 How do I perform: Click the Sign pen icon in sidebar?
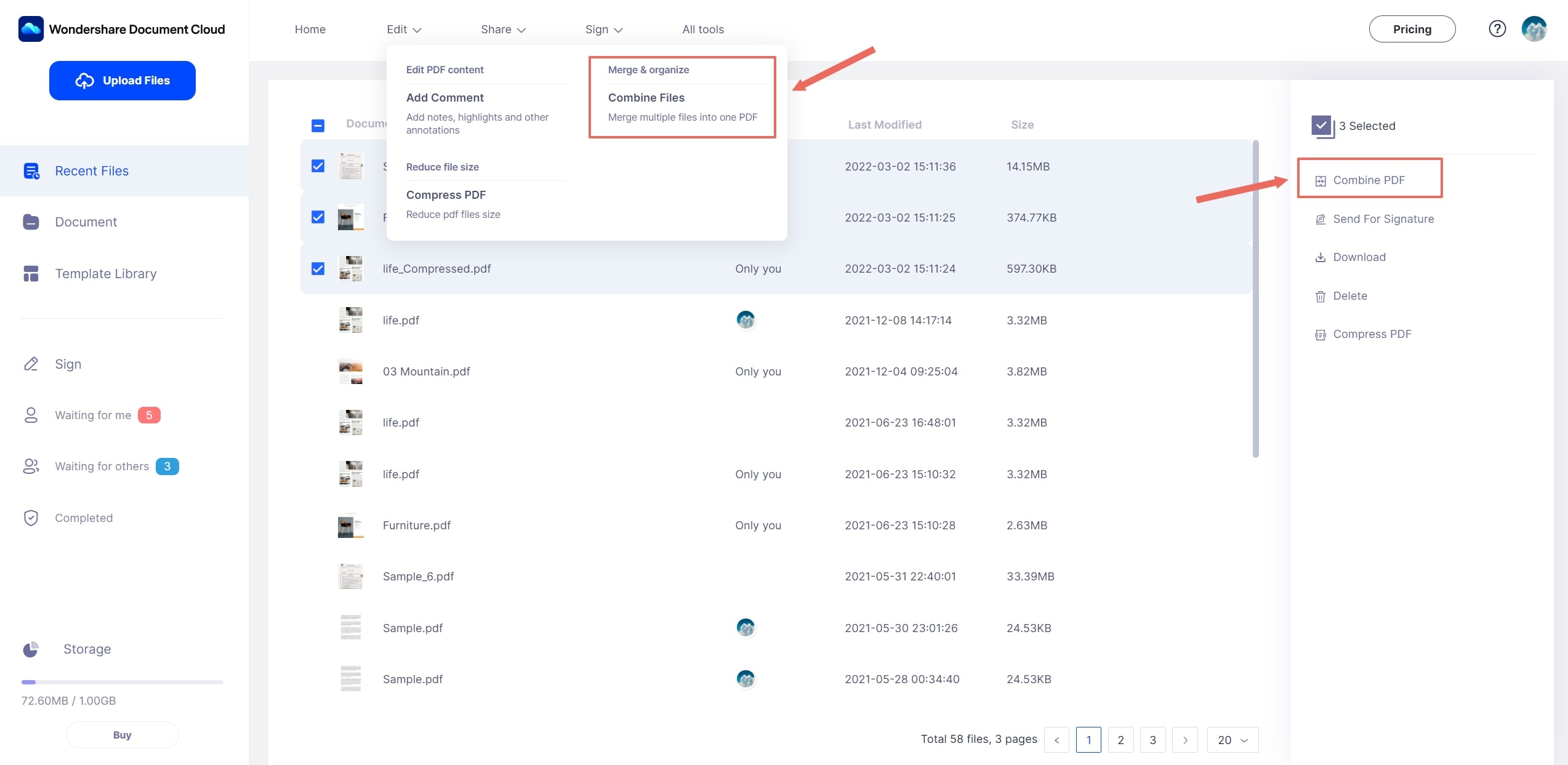click(31, 364)
